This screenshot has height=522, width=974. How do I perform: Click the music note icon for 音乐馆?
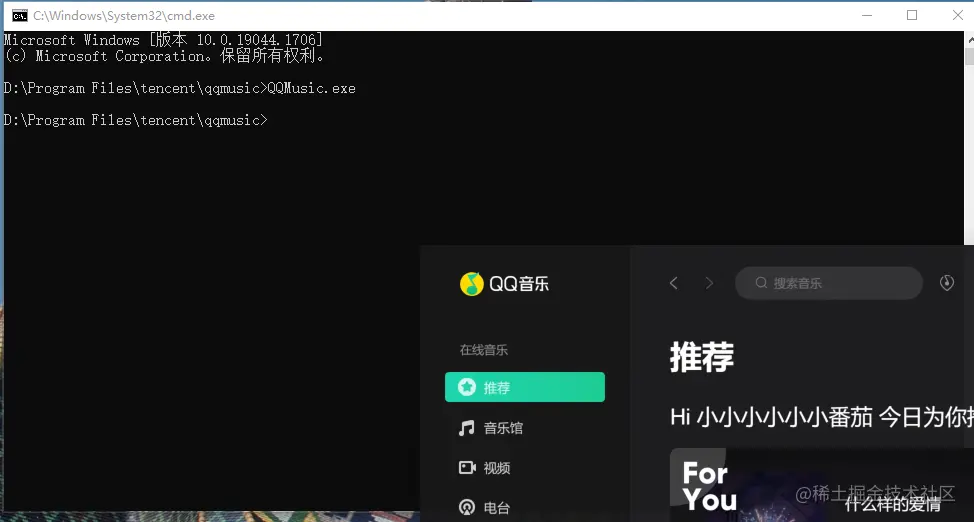[x=467, y=428]
